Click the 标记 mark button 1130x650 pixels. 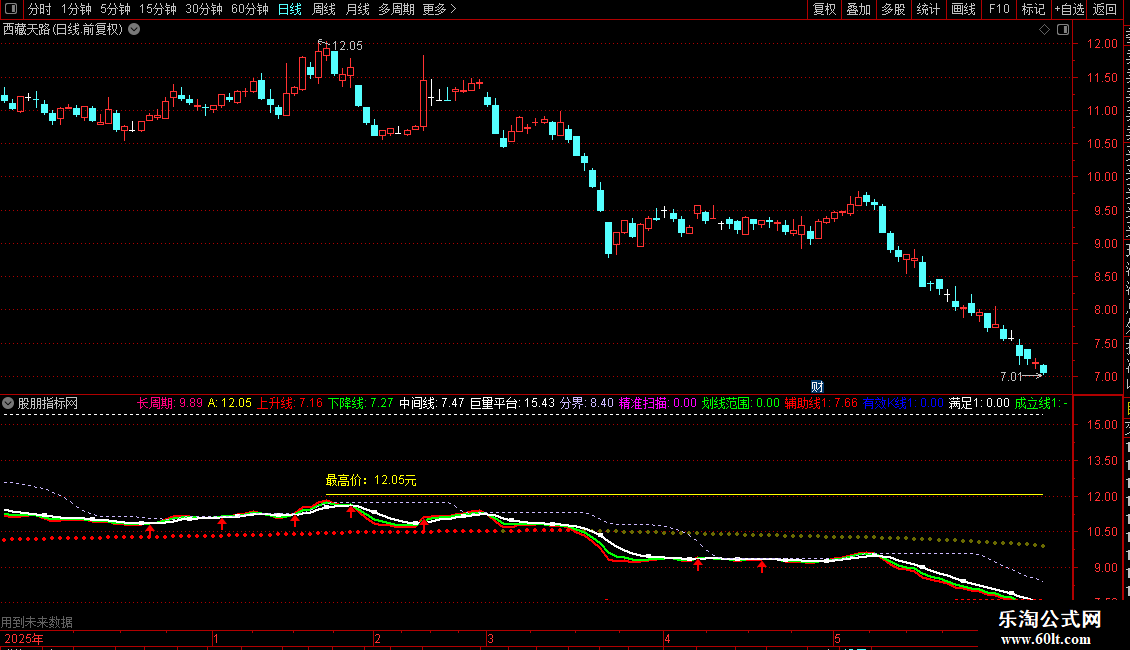pyautogui.click(x=1033, y=9)
